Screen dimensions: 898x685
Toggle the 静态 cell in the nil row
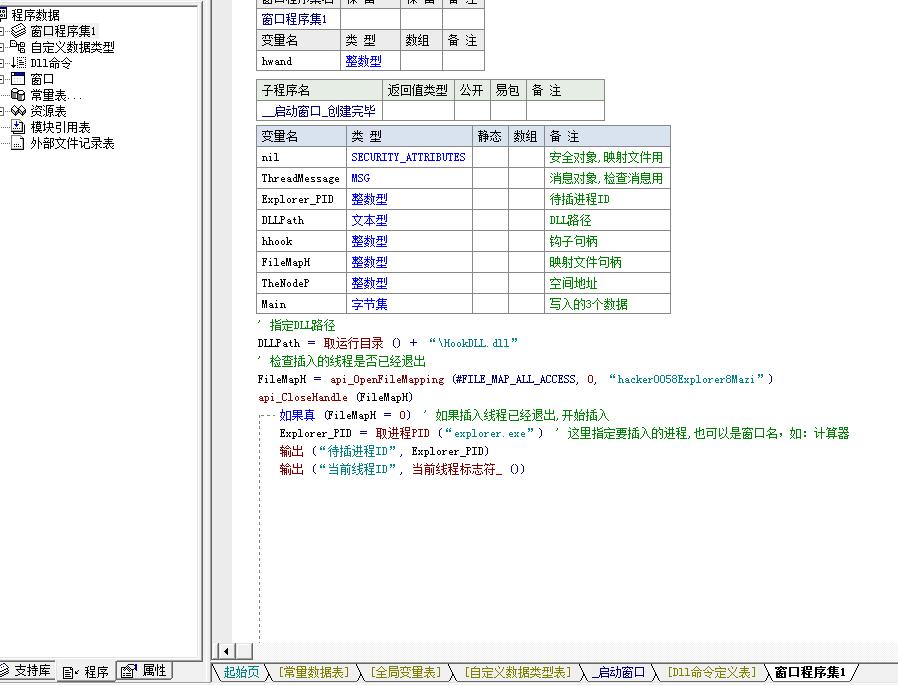coord(490,157)
